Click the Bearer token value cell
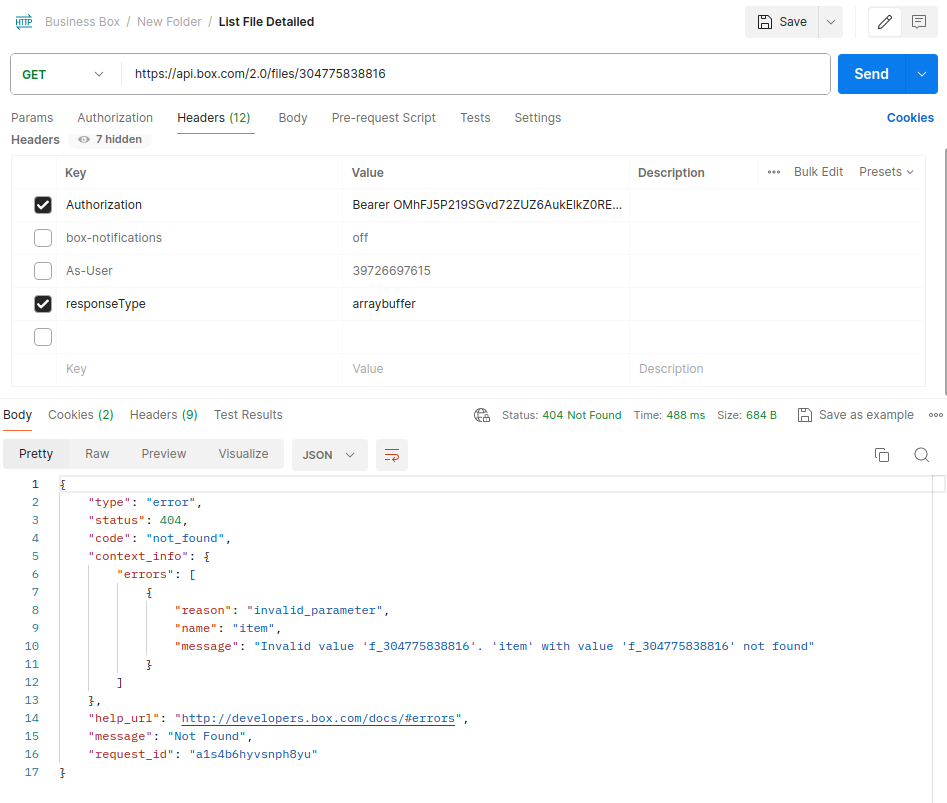947x803 pixels. click(486, 205)
